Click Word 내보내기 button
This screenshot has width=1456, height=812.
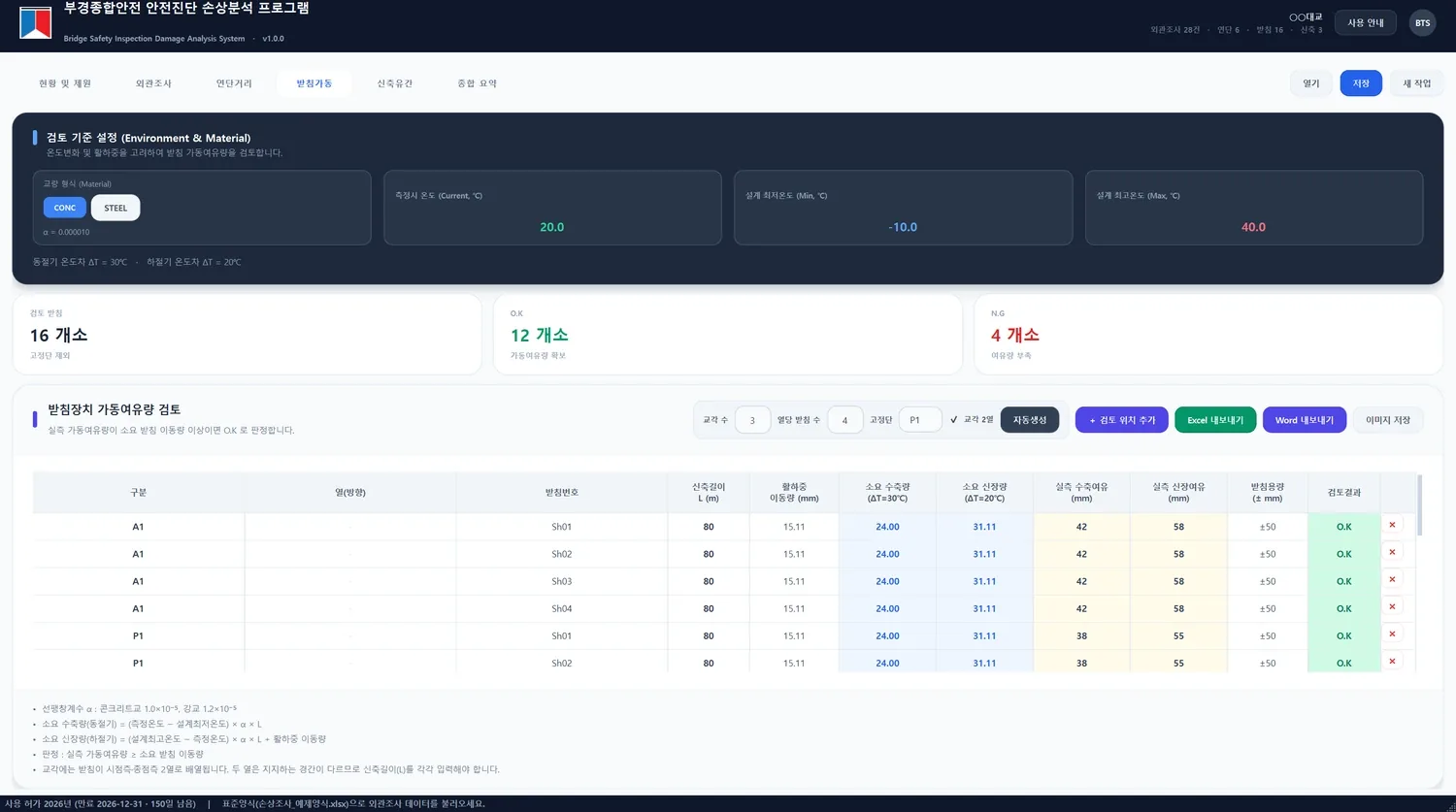tap(1305, 420)
